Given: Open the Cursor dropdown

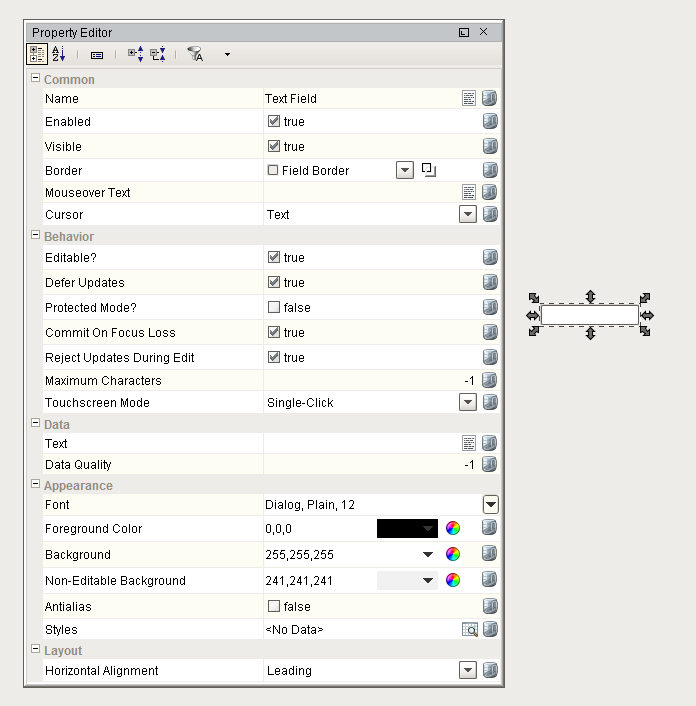Looking at the screenshot, I should point(467,214).
